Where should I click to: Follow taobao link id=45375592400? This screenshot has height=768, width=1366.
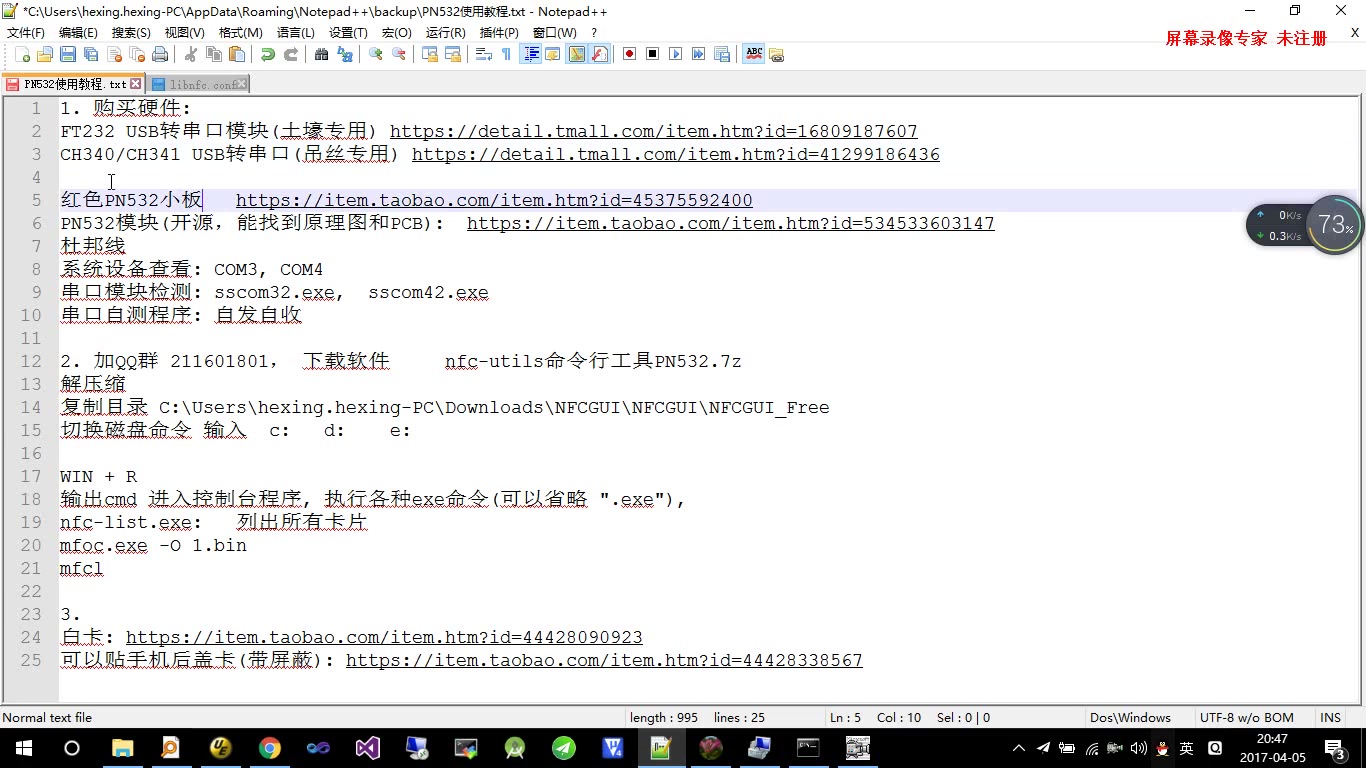click(x=494, y=200)
